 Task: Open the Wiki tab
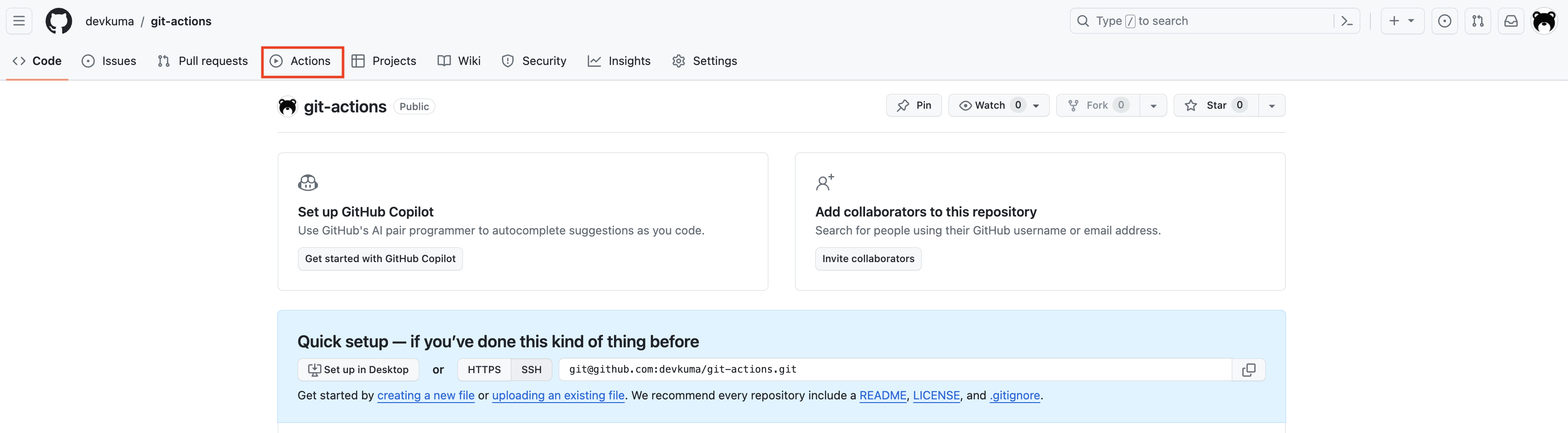click(460, 61)
